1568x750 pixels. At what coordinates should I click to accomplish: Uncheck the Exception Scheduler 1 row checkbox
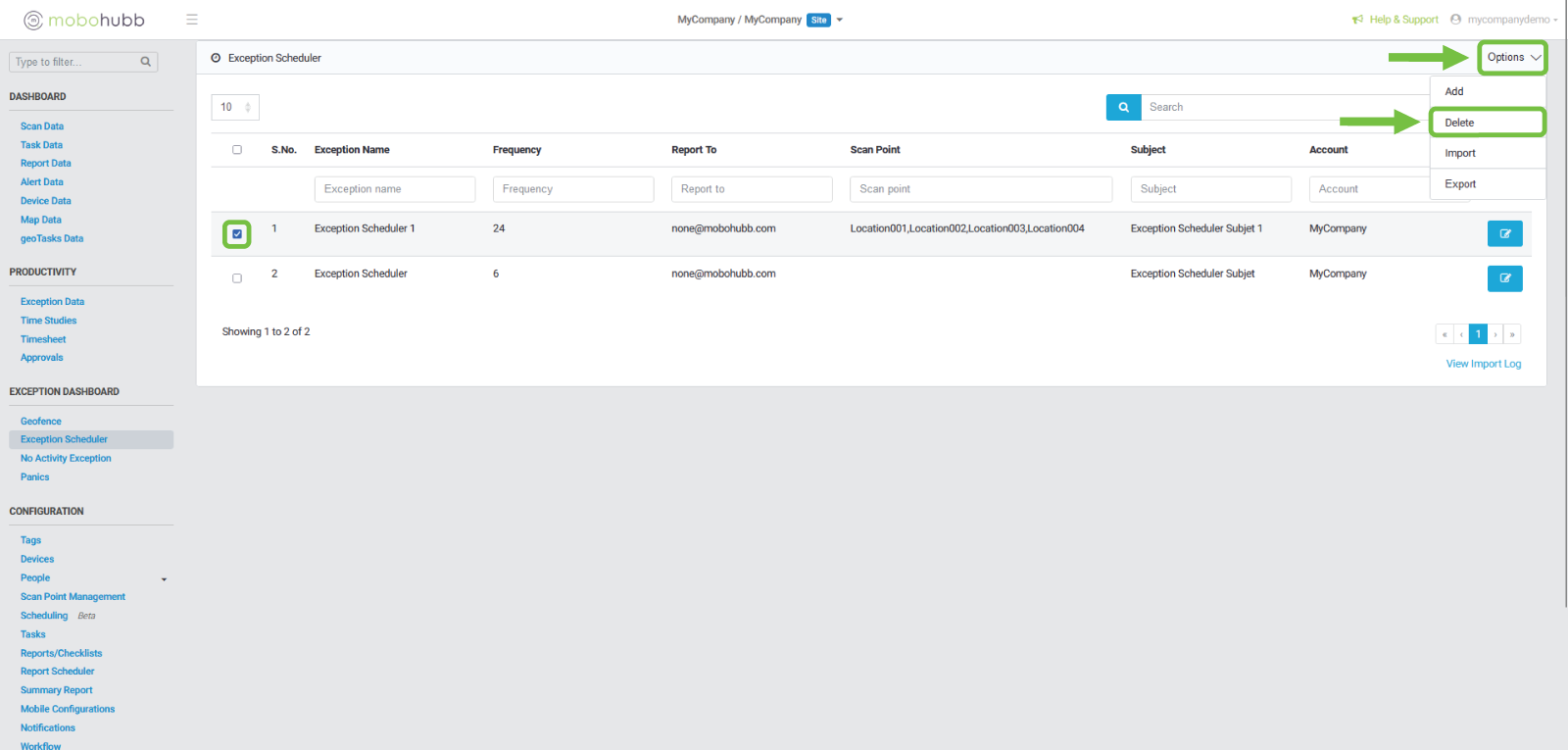237,234
